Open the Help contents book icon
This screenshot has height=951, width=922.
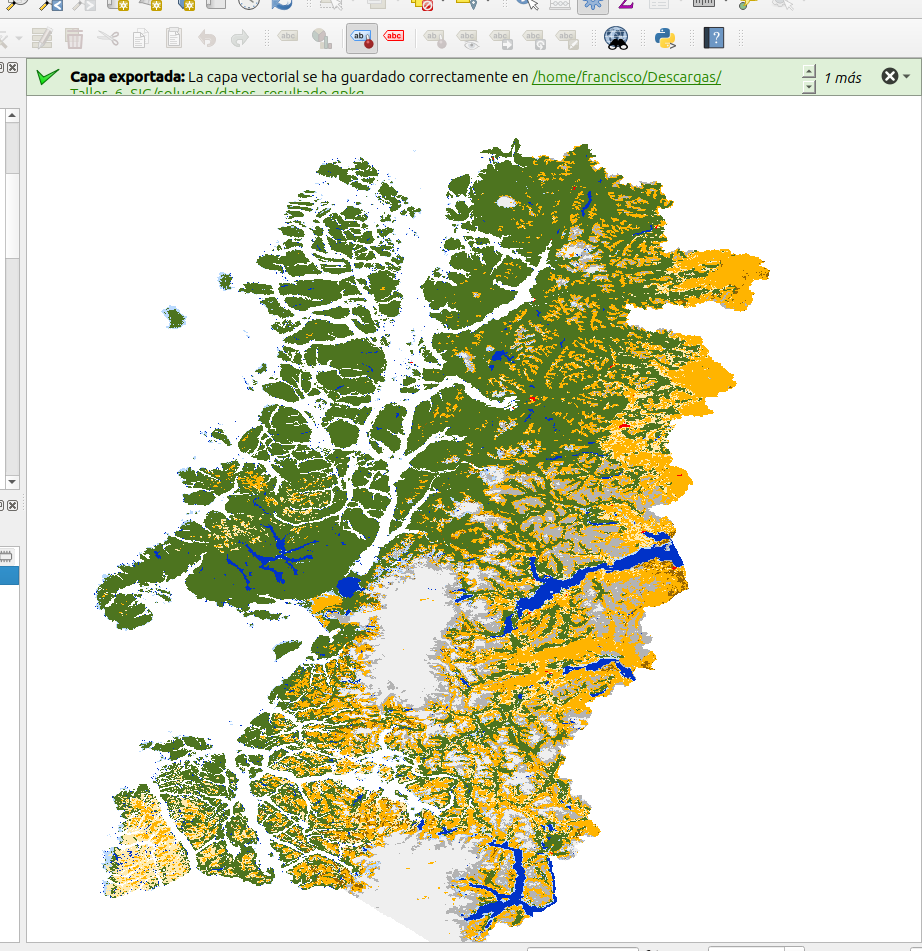click(713, 39)
